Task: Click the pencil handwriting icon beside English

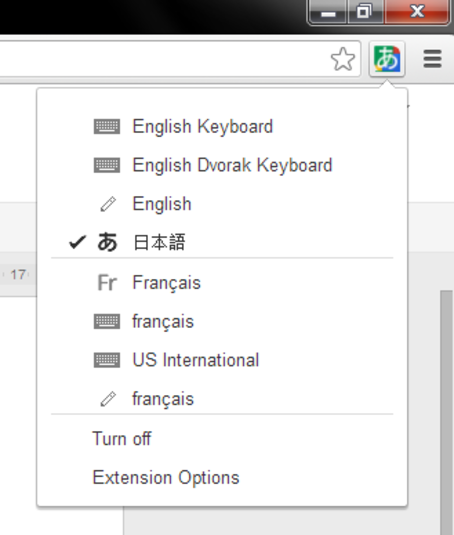Action: (108, 204)
